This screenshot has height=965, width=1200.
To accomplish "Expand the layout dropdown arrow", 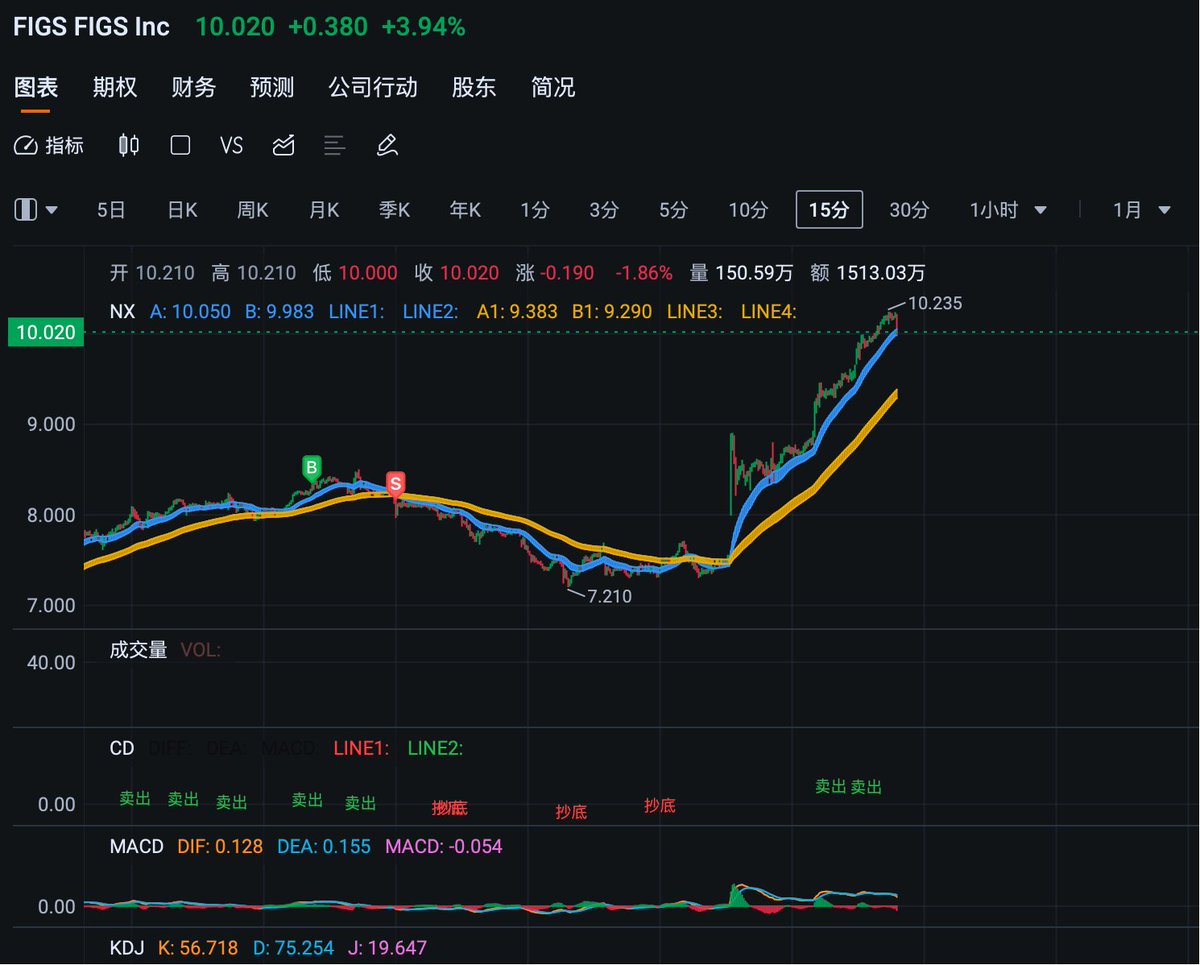I will coord(52,210).
